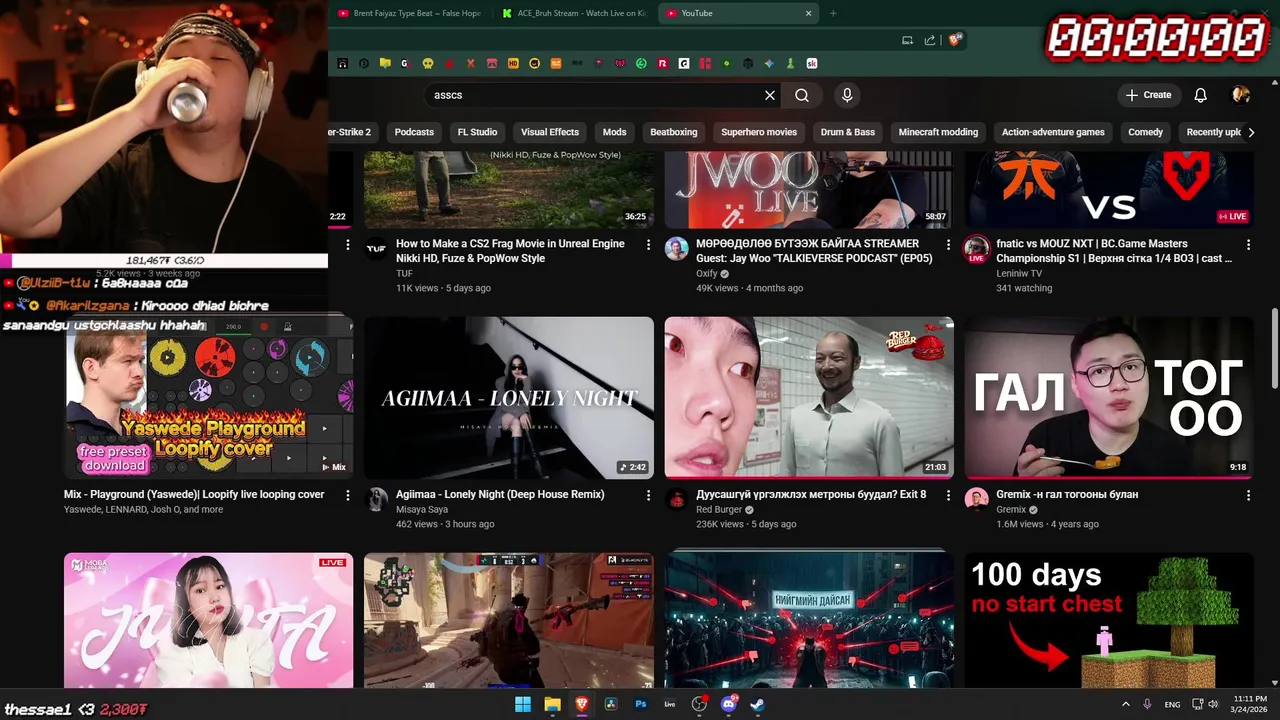The height and width of the screenshot is (720, 1280).
Task: Open a new browser tab
Action: 833,13
